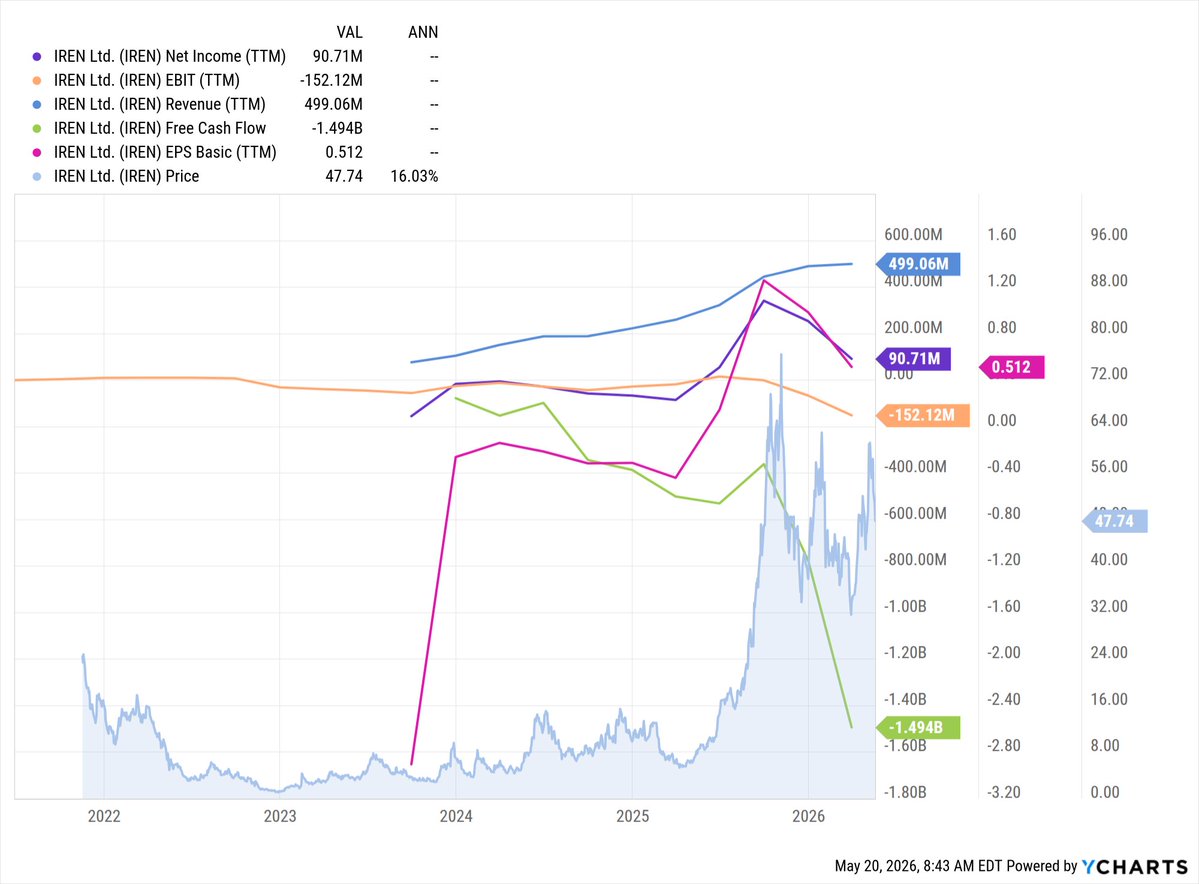Click the -1.00B y-axis label
Image resolution: width=1199 pixels, height=884 pixels.
click(905, 606)
